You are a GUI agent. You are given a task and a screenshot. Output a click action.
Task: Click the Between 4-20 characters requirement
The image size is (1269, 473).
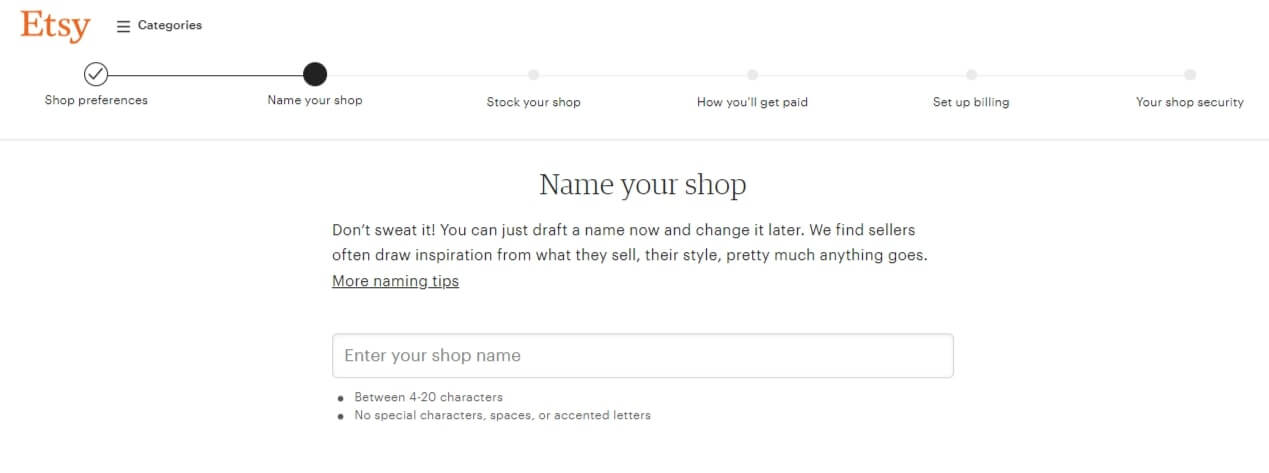(428, 397)
